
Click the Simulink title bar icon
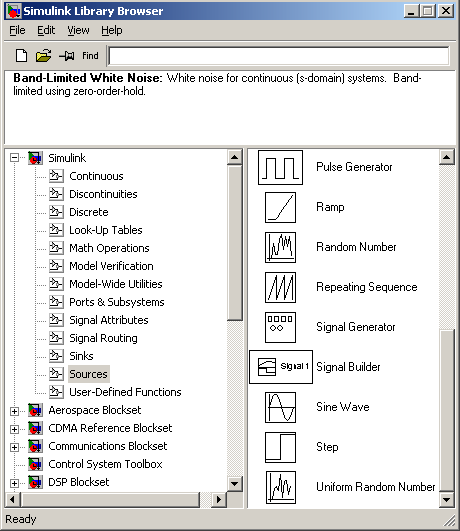(14, 11)
